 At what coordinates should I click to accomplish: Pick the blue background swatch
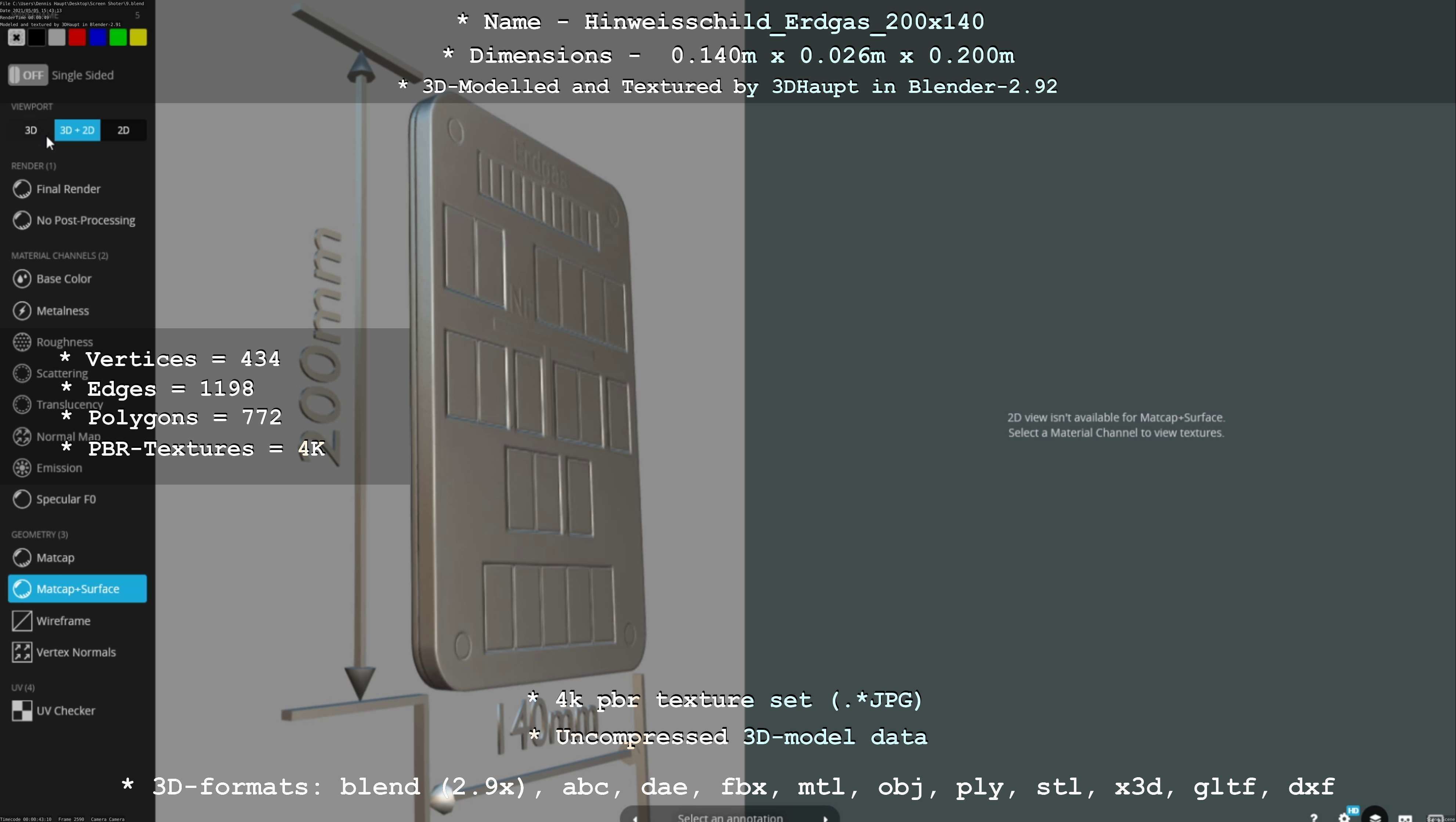[x=98, y=38]
